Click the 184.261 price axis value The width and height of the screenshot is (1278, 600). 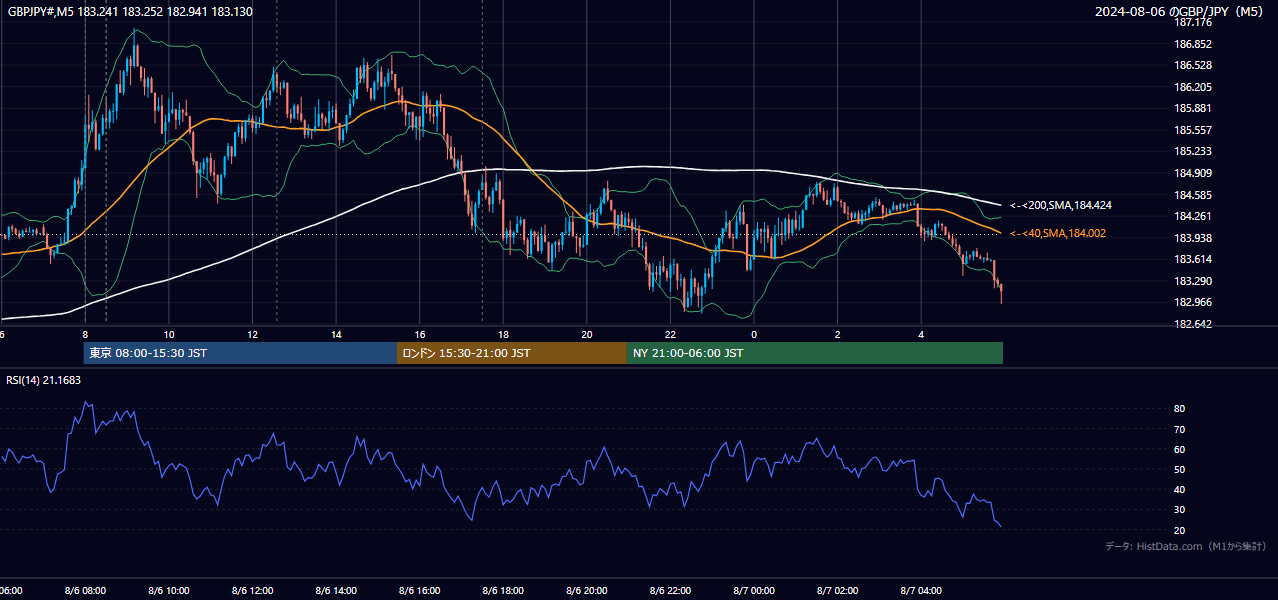coord(1193,216)
